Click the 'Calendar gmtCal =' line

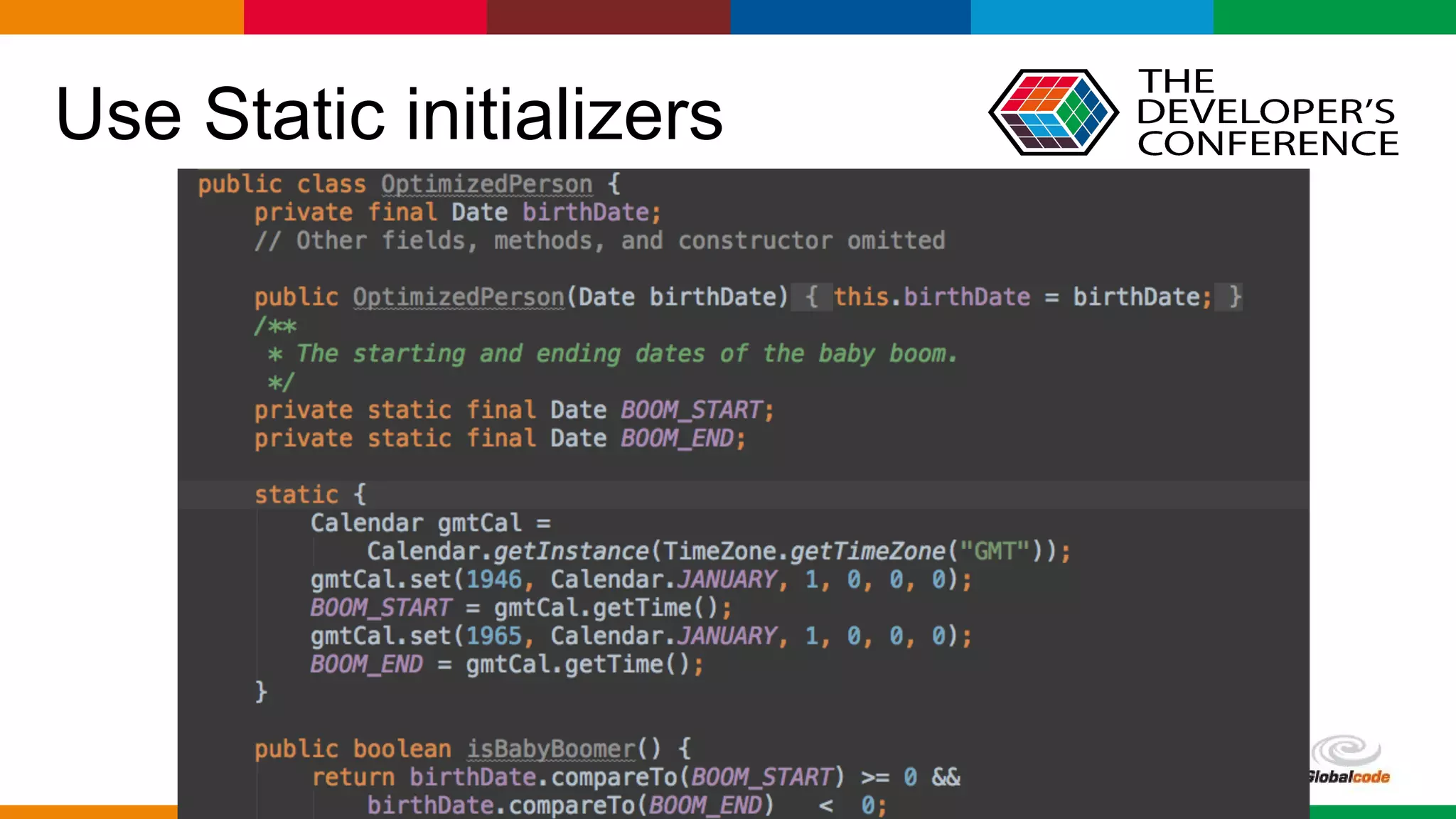pyautogui.click(x=431, y=523)
